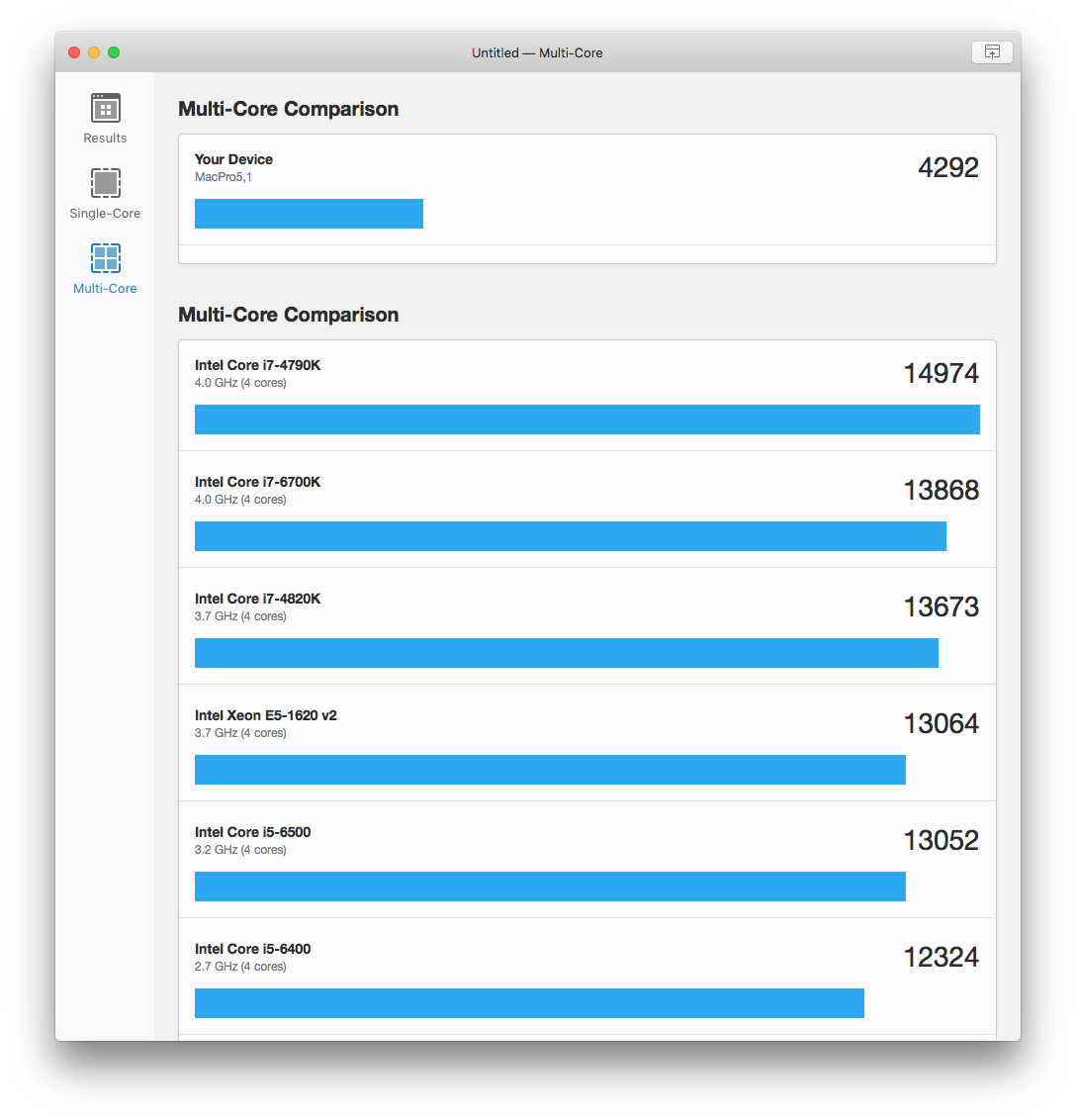
Task: Click the i5-6500 score bar
Action: pos(550,887)
